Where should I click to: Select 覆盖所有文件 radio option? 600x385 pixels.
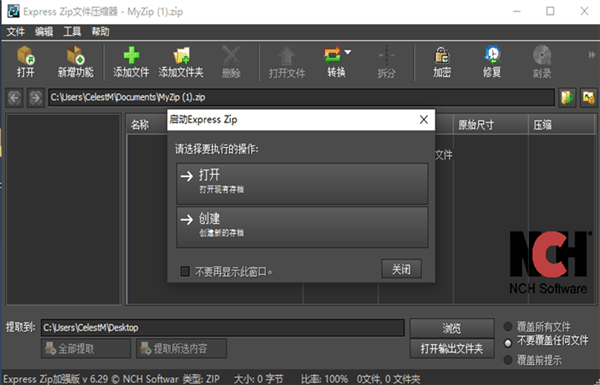tap(508, 327)
